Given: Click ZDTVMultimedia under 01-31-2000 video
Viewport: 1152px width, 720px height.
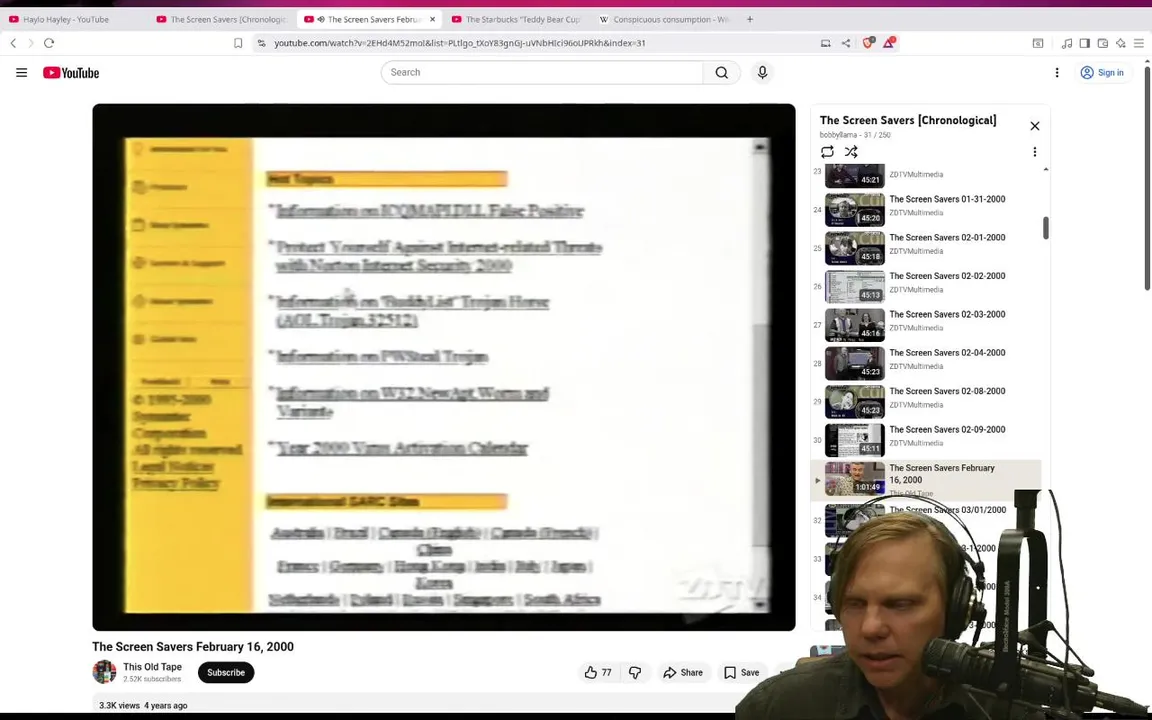Looking at the screenshot, I should [916, 213].
